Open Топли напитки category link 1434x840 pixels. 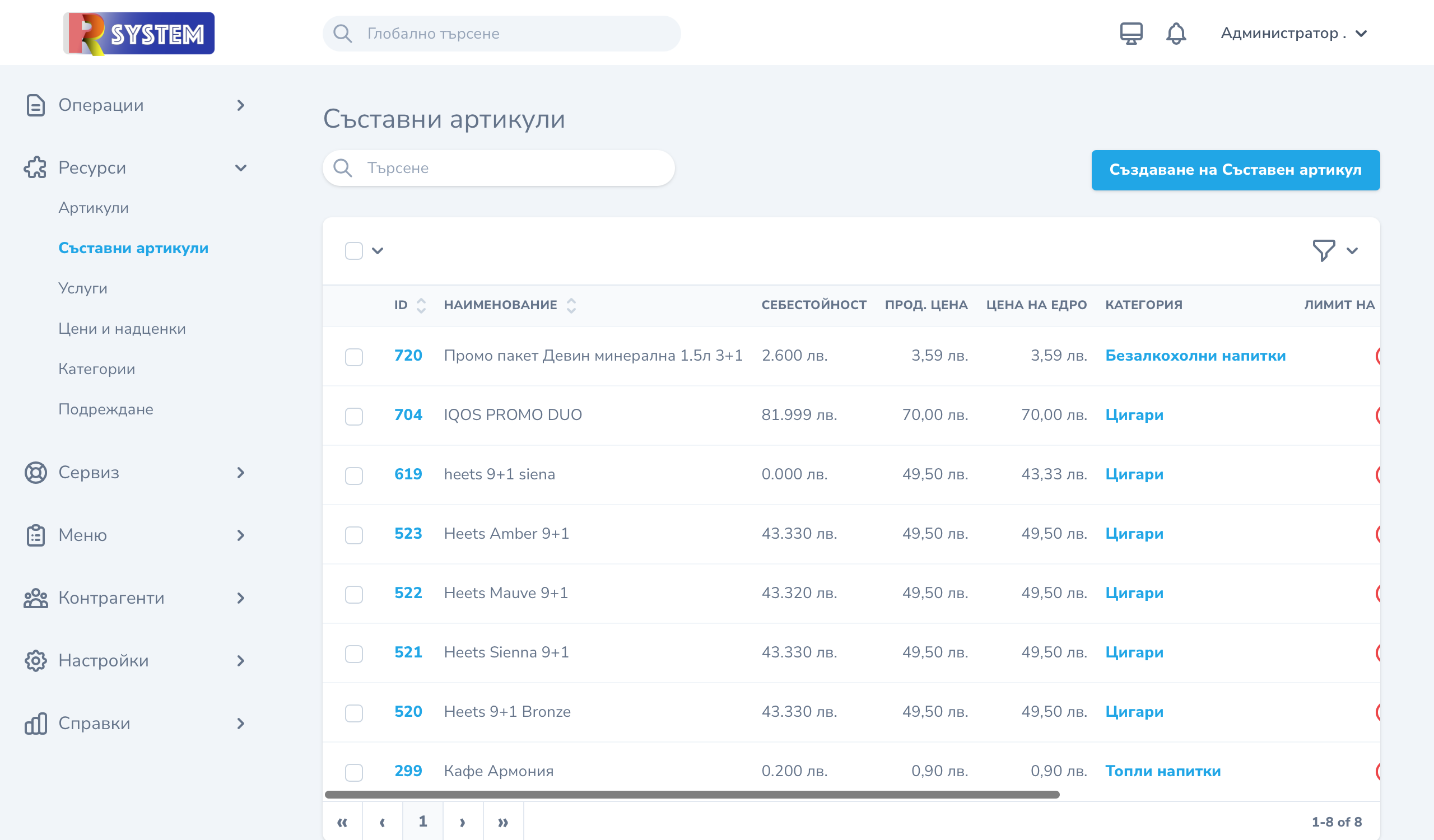[1162, 771]
